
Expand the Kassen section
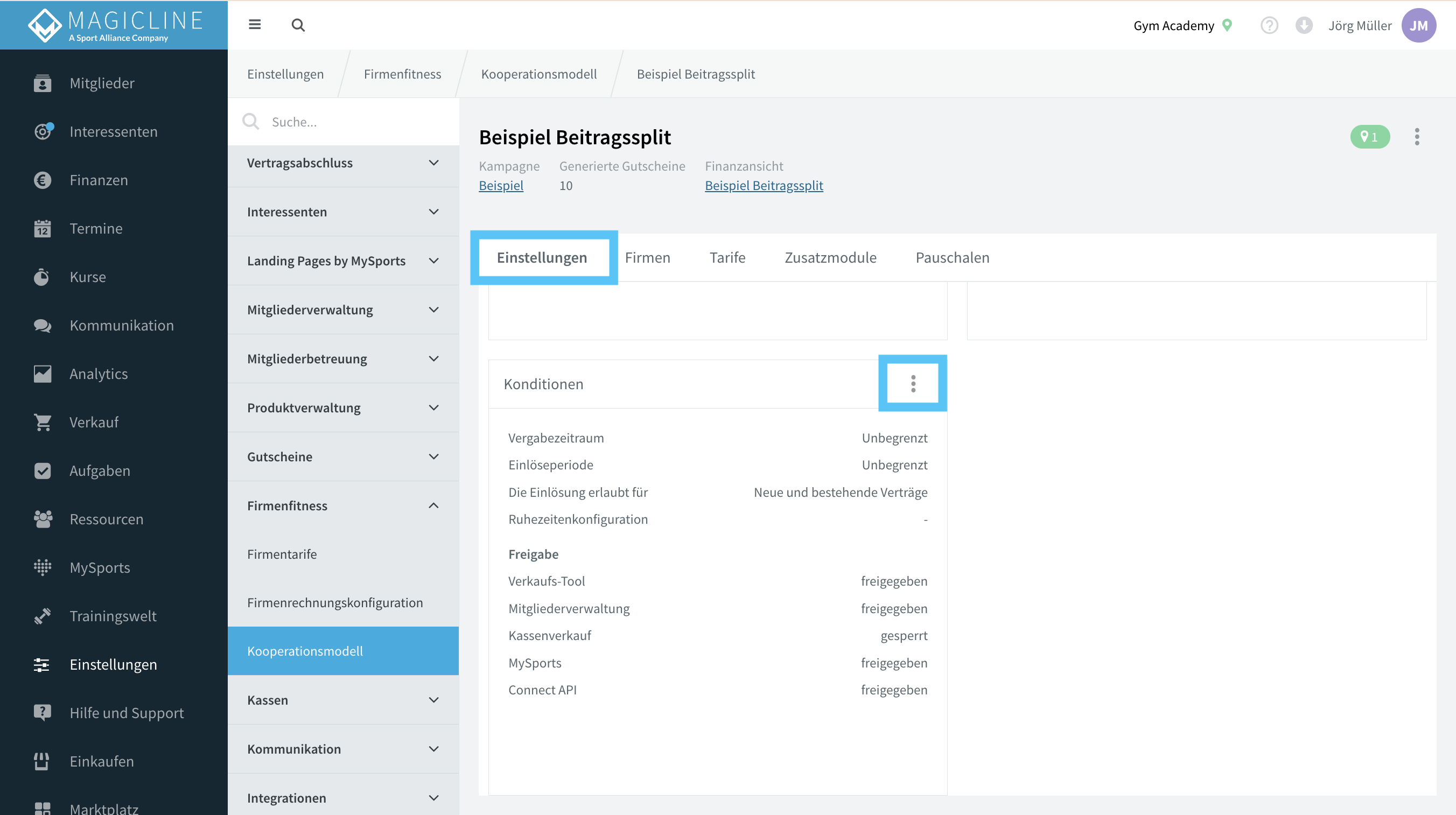pos(344,700)
